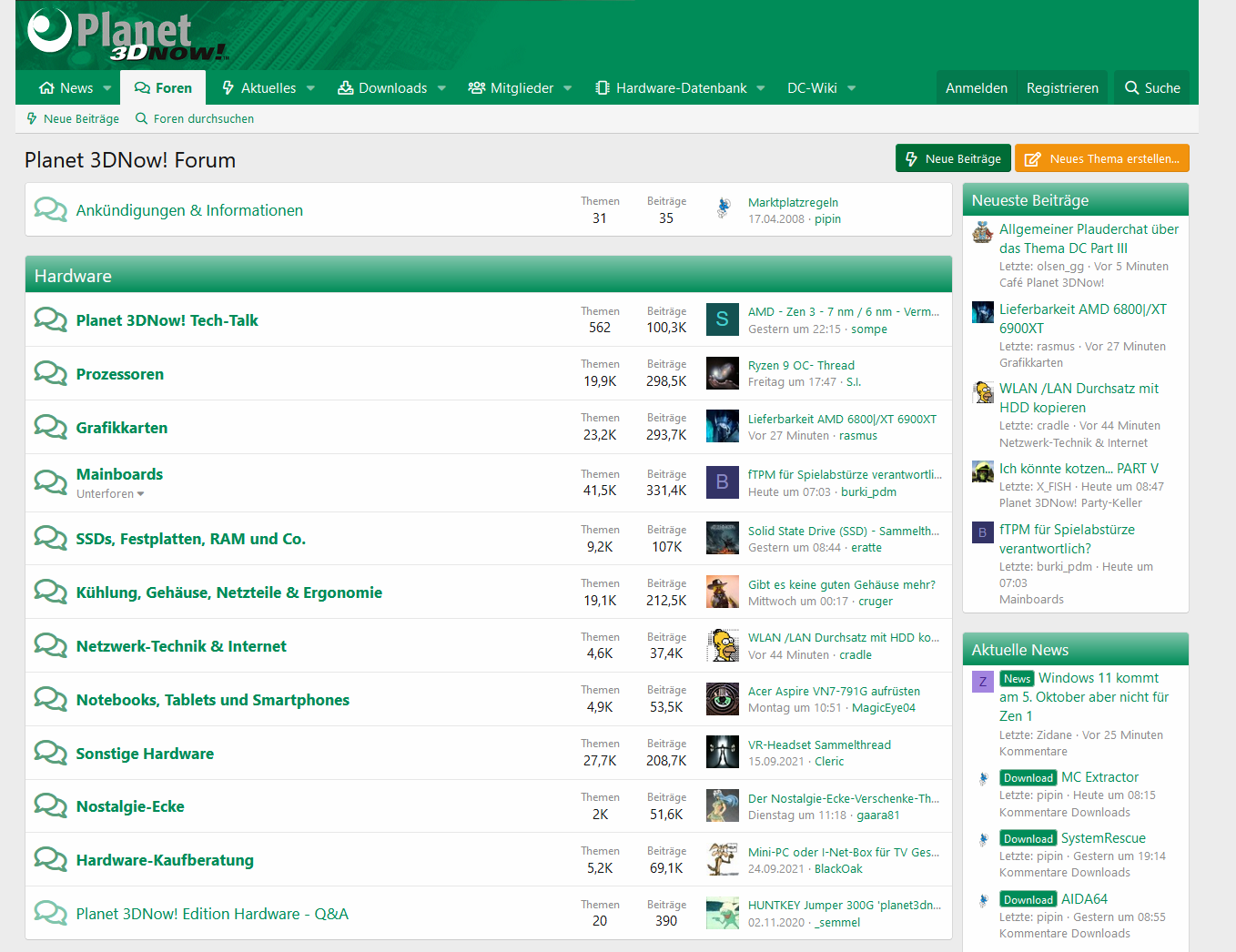Open the DC-Wiki menu item

tap(812, 88)
